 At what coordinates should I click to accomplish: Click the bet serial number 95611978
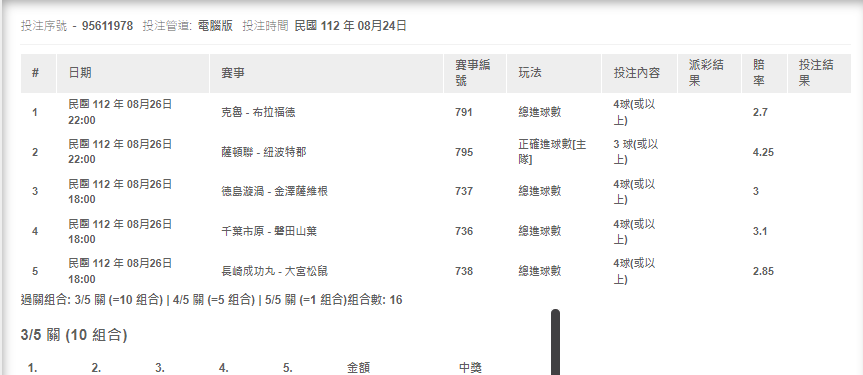[107, 26]
